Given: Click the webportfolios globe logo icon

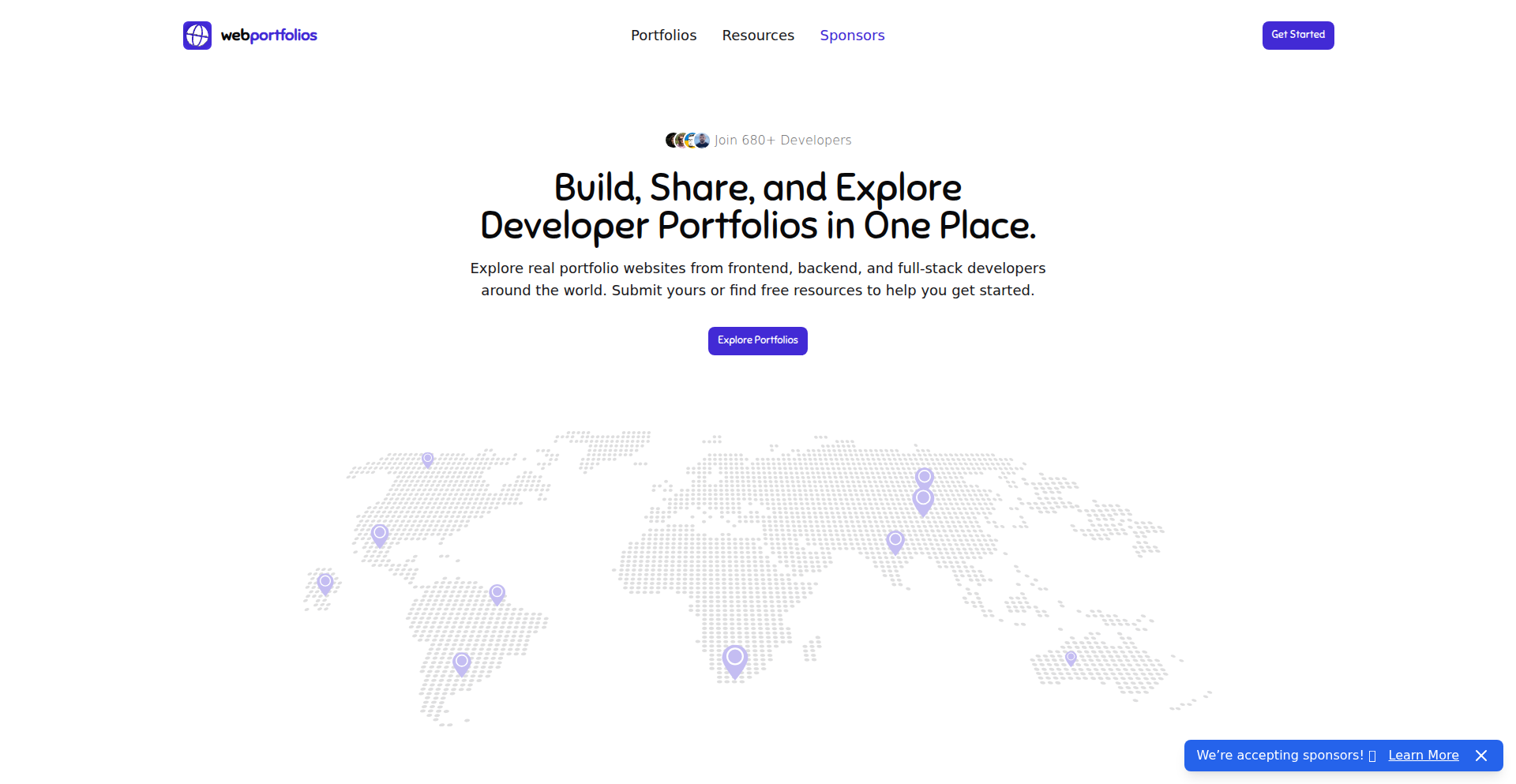Looking at the screenshot, I should (197, 36).
